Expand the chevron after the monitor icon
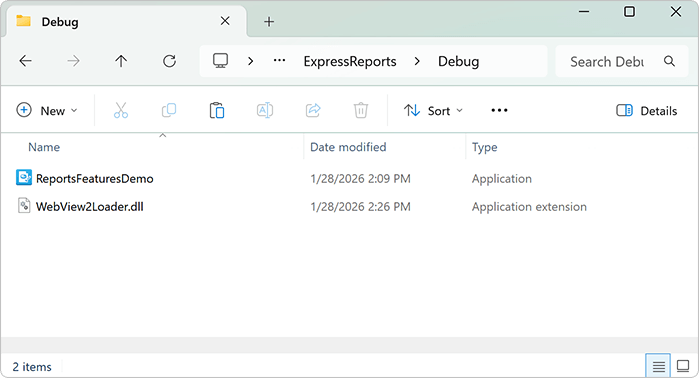 coord(251,61)
